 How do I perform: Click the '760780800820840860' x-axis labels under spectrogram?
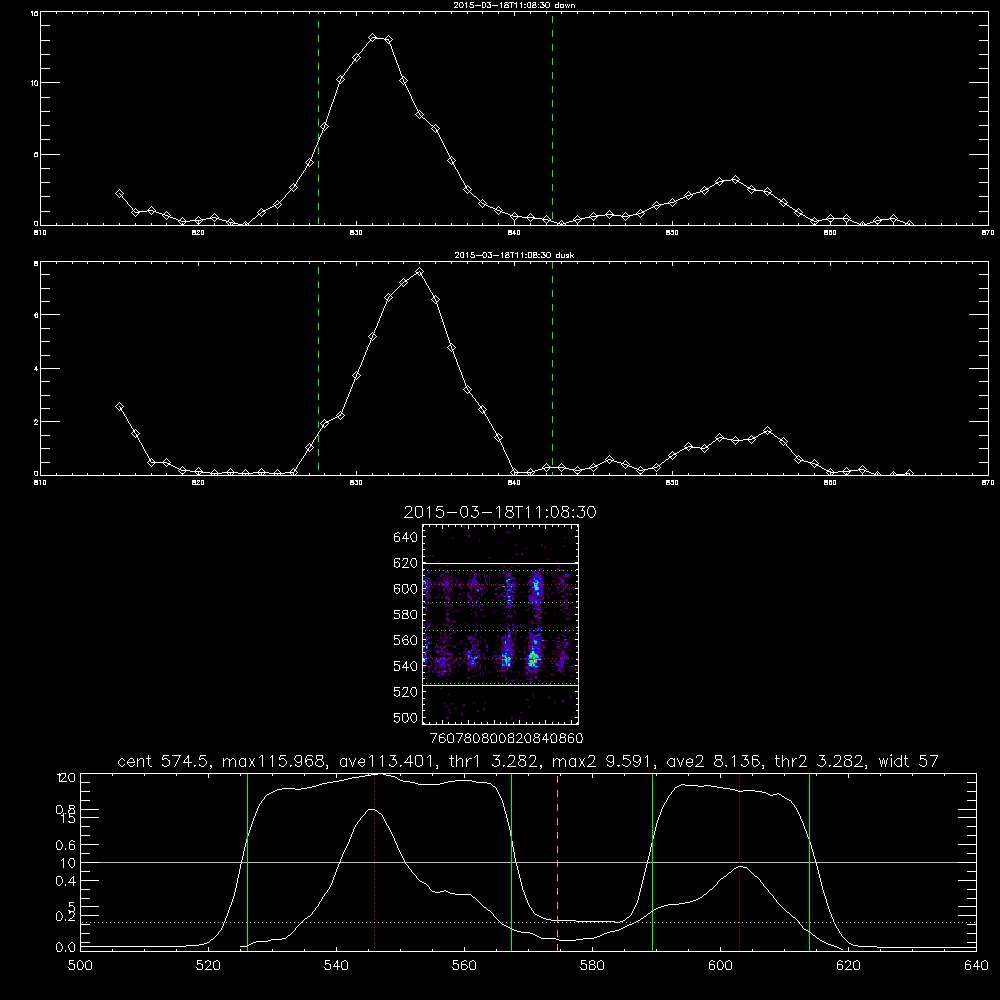pyautogui.click(x=507, y=739)
